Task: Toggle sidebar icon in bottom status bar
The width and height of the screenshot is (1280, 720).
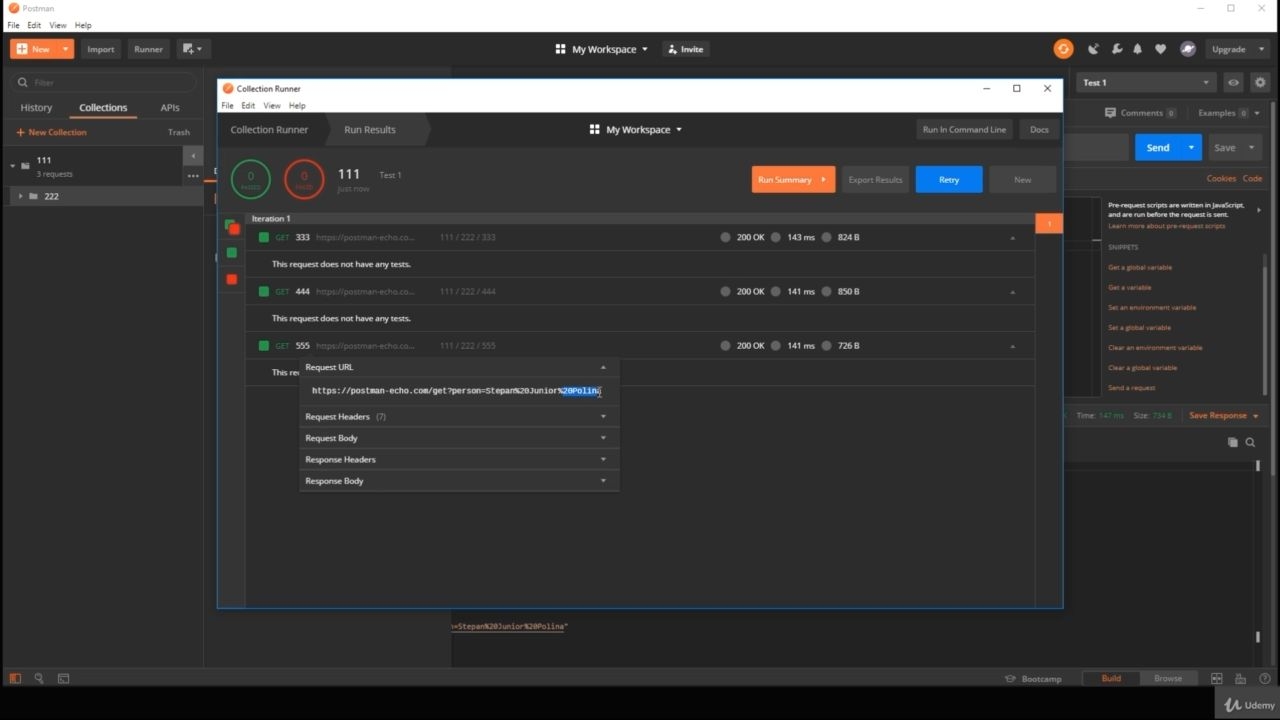Action: (x=15, y=678)
